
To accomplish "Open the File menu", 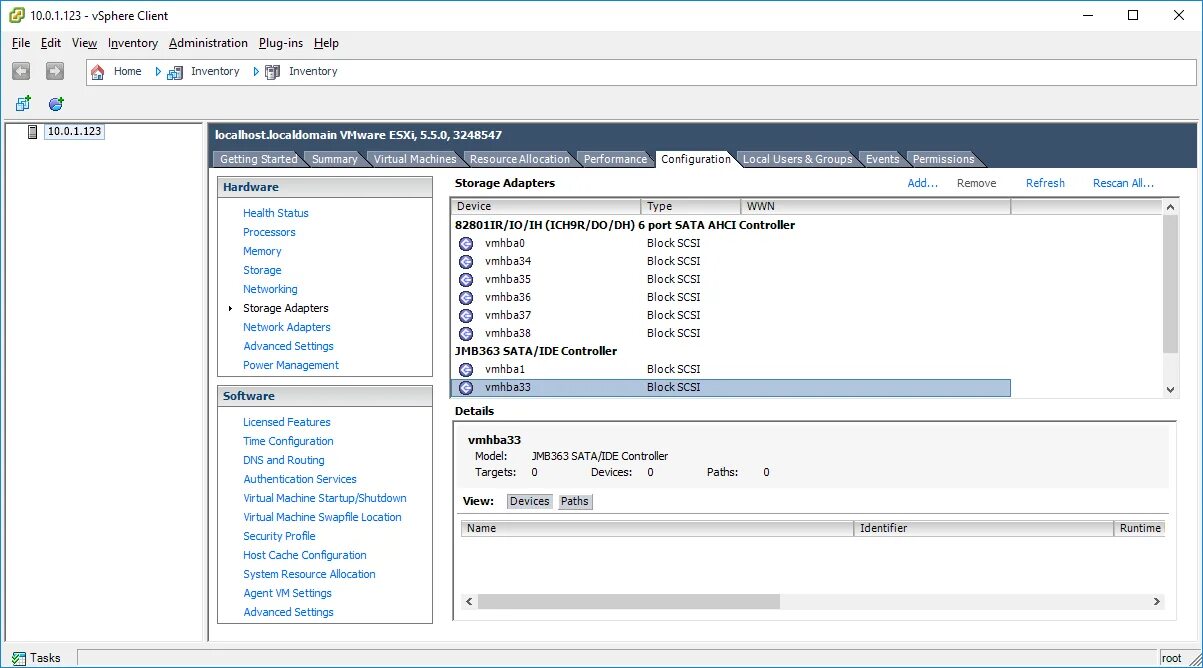I will click(21, 43).
